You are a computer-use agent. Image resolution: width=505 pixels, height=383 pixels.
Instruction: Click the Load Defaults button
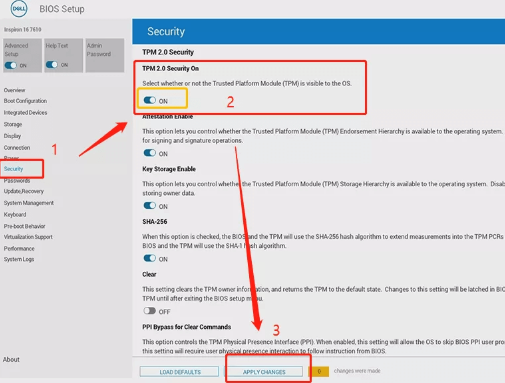179,372
